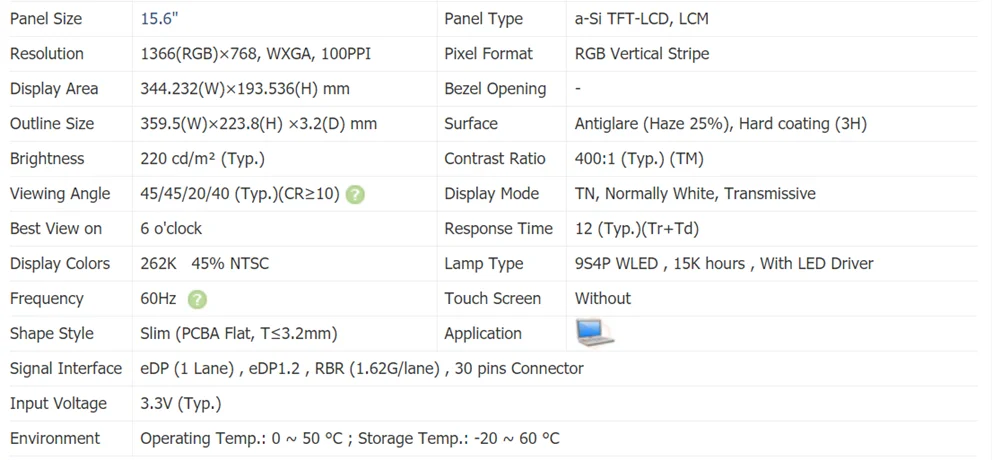Click the Outline Size dimensions value
1000x460 pixels.
258,124
